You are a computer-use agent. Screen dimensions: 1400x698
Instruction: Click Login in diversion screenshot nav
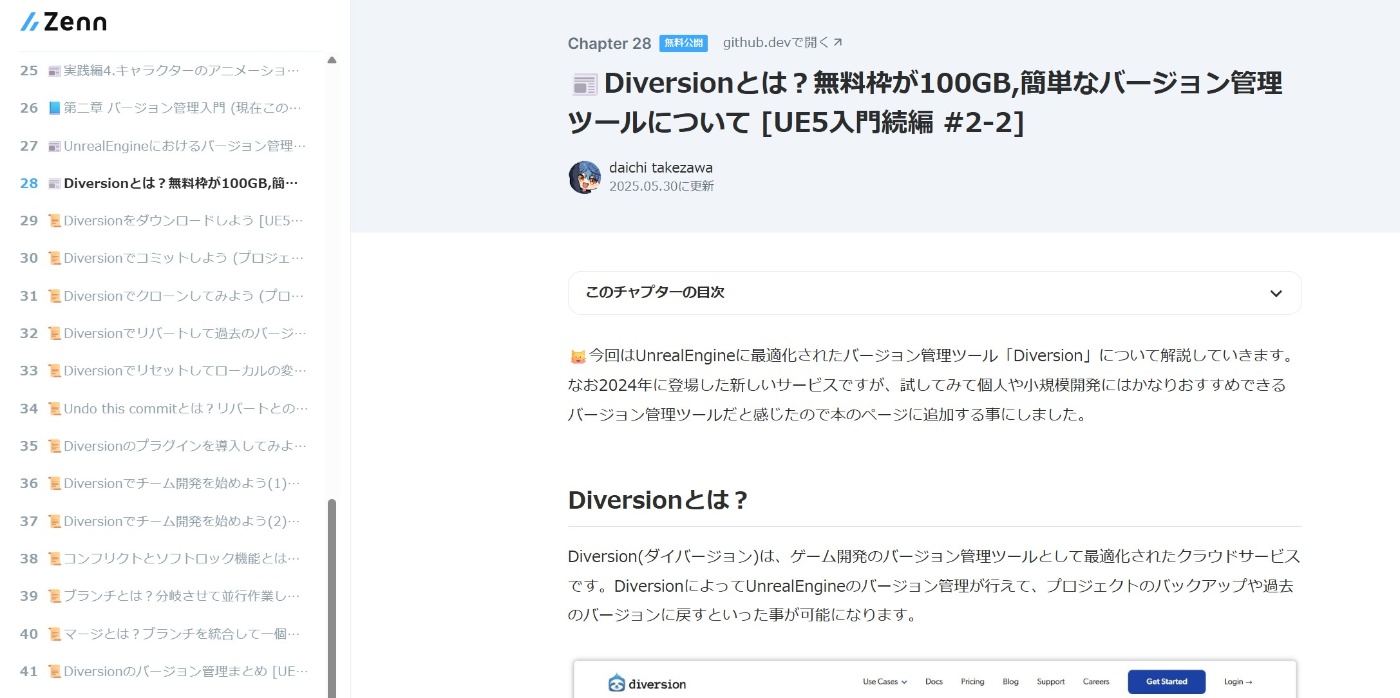tap(1238, 682)
